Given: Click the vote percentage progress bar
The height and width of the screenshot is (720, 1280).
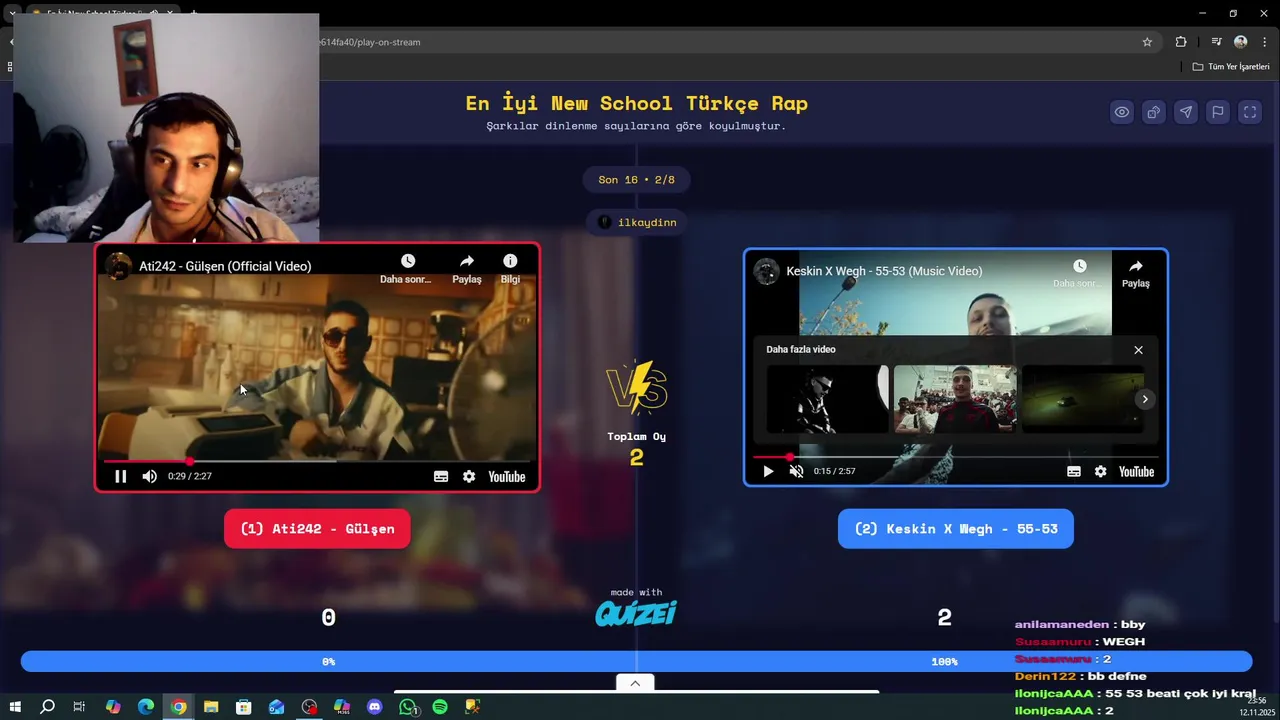Looking at the screenshot, I should click(636, 661).
